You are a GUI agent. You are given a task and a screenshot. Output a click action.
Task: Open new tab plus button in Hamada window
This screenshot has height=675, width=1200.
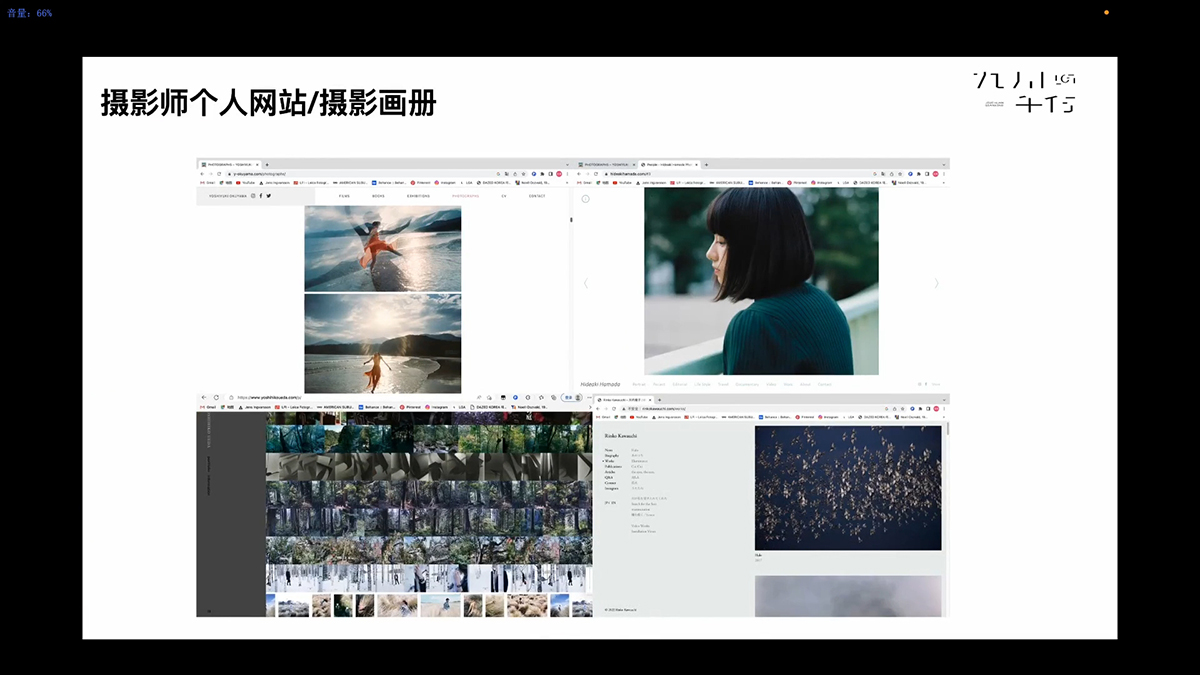pyautogui.click(x=706, y=164)
